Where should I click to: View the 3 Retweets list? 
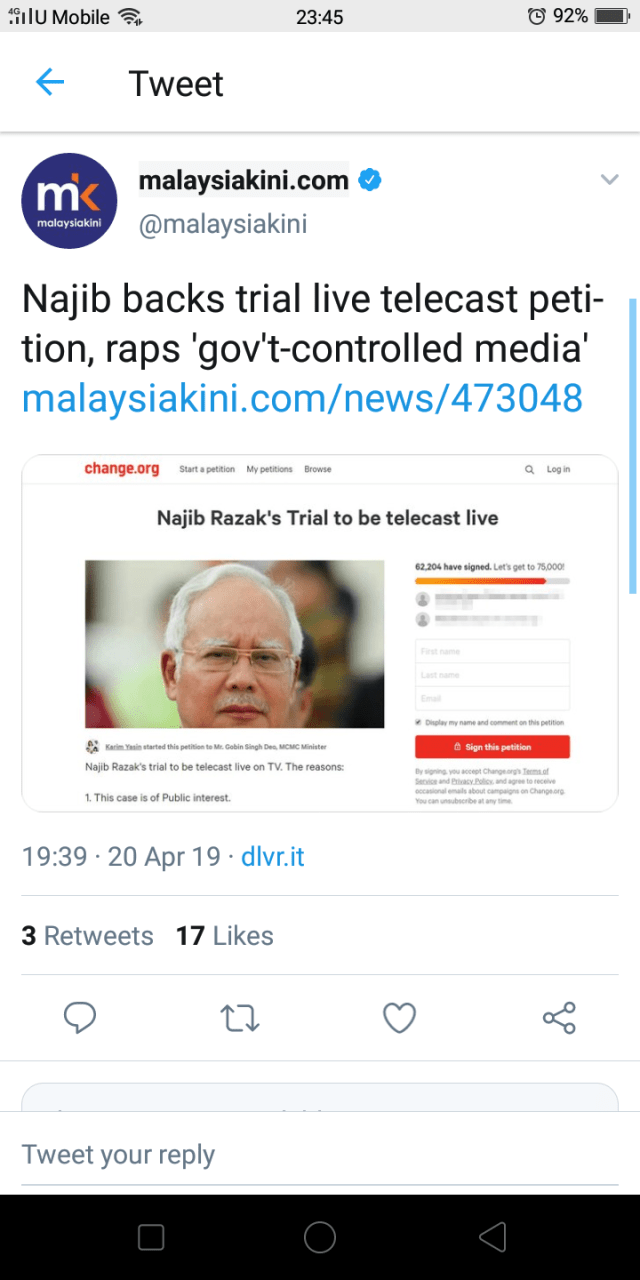[x=88, y=936]
